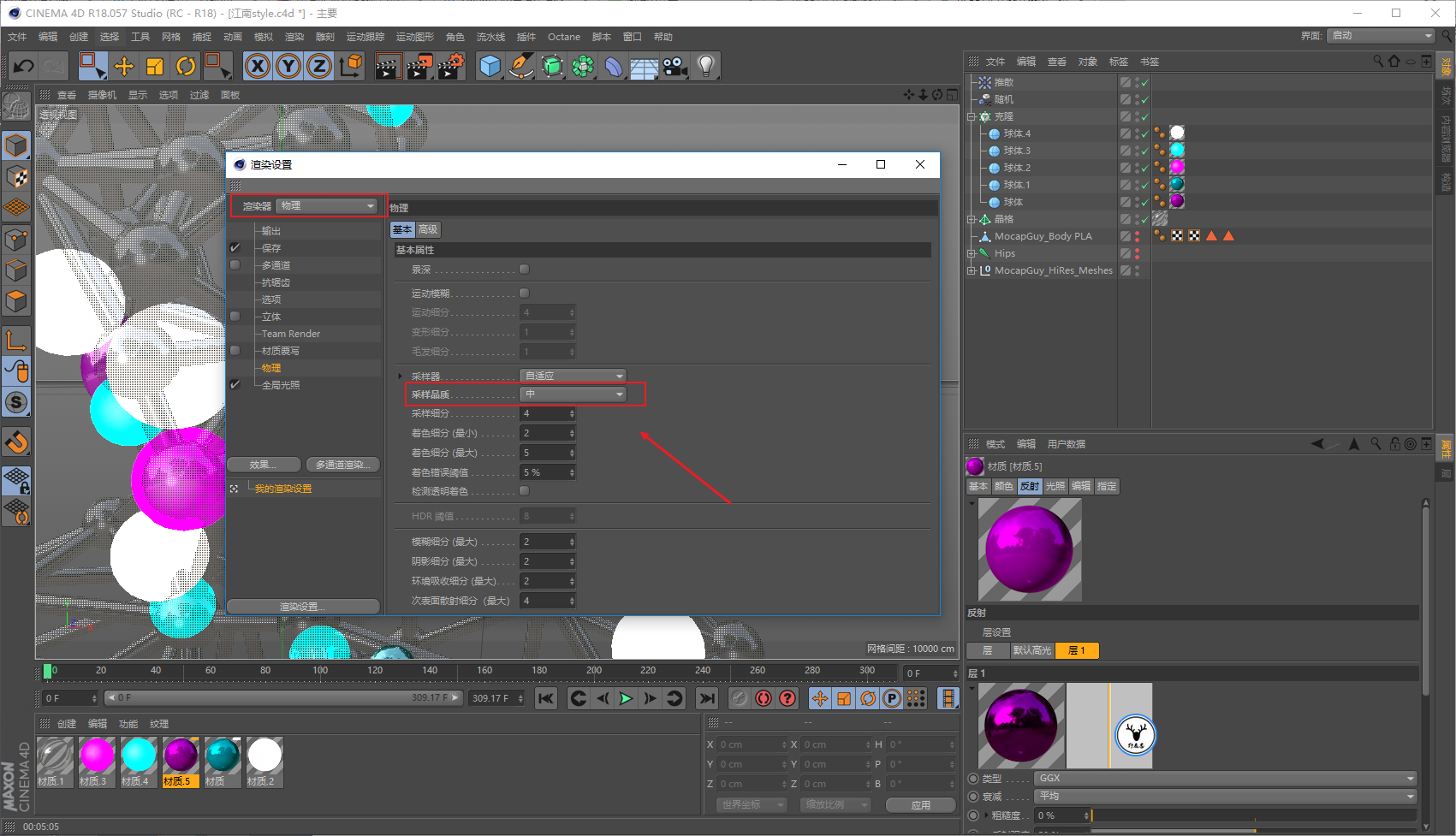
Task: Open the 渲染器 renderer dropdown
Action: 328,206
